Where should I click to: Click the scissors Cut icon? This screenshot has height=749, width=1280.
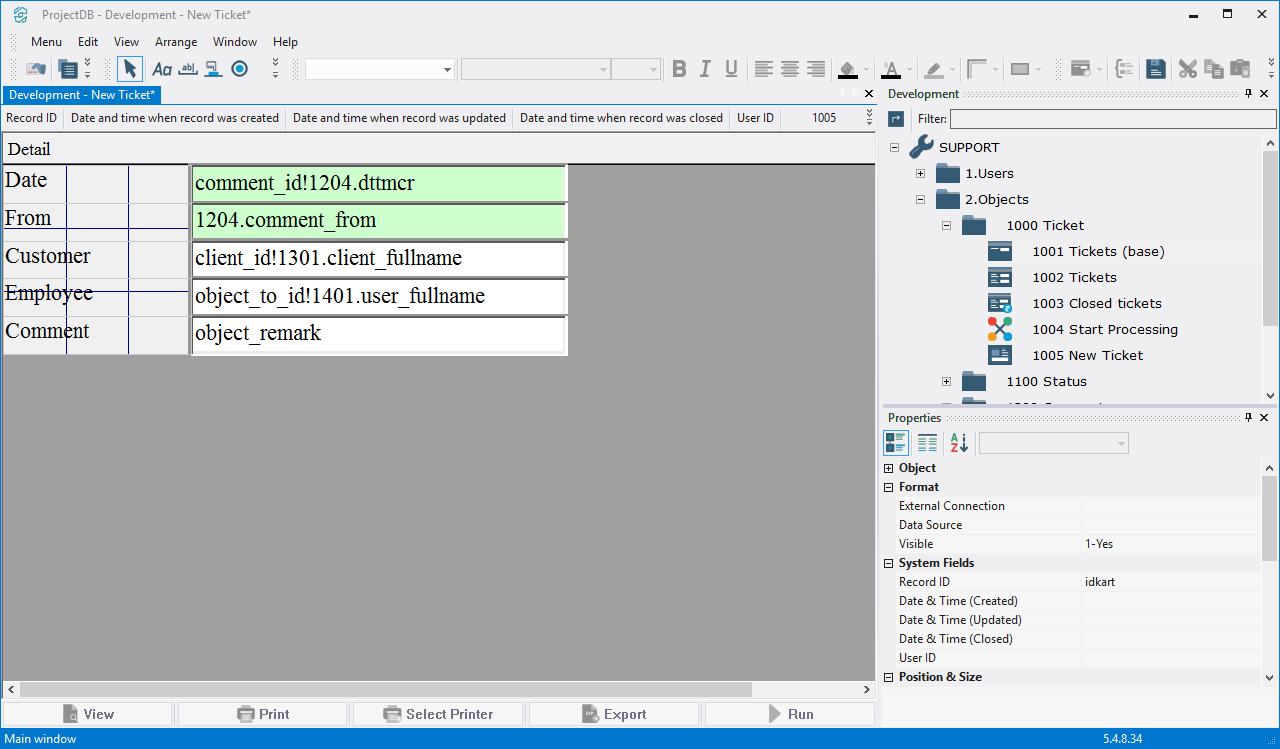(1187, 69)
